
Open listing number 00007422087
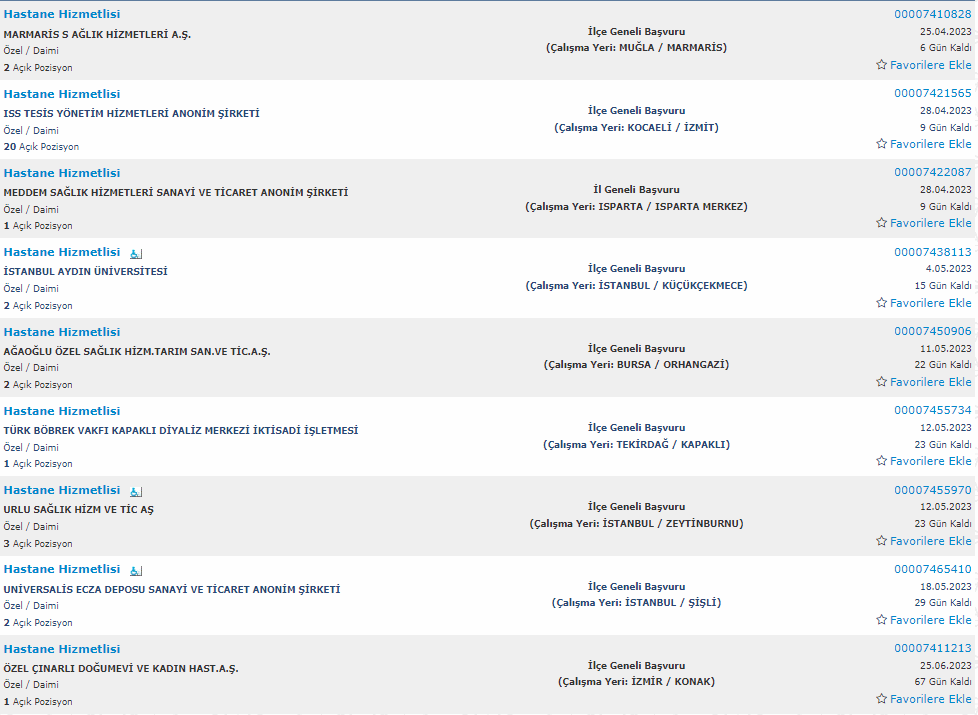[932, 172]
